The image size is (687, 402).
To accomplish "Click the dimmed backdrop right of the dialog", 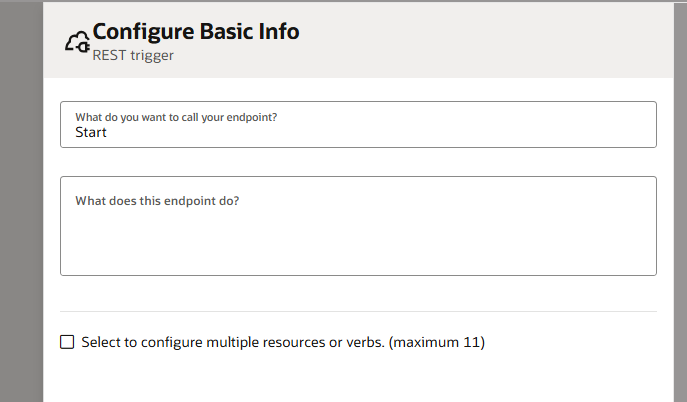I will point(680,201).
